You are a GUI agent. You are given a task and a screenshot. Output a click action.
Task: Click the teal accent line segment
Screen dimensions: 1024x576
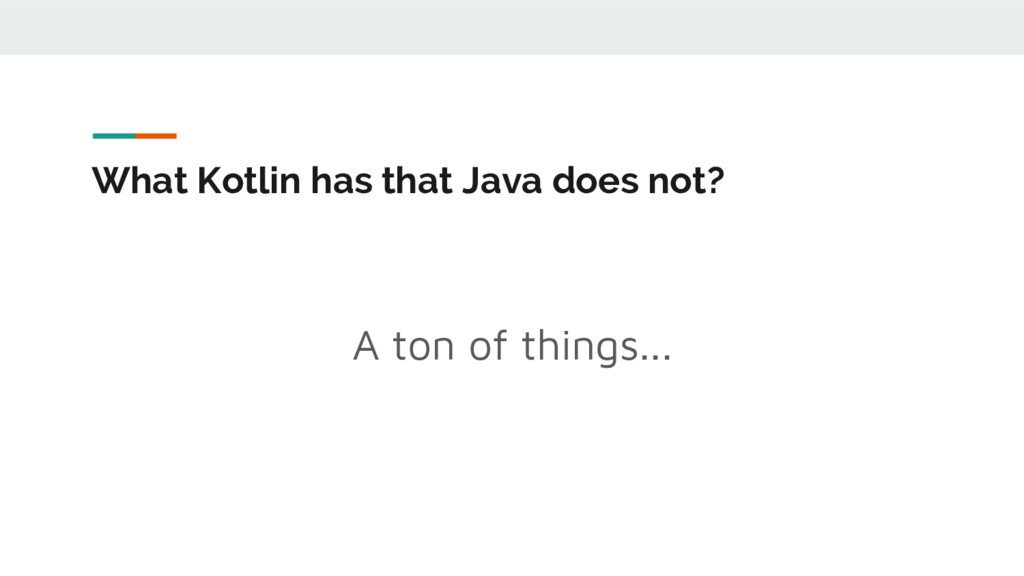(114, 135)
